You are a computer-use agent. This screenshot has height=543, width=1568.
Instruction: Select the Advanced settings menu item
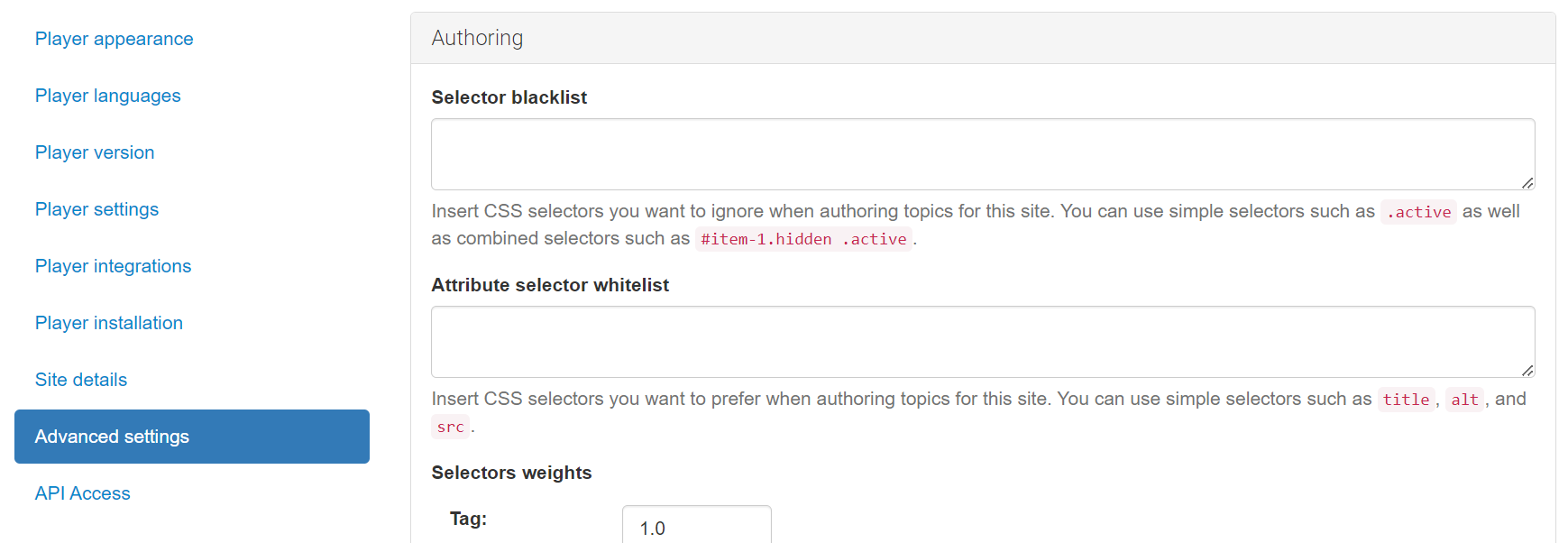[191, 437]
